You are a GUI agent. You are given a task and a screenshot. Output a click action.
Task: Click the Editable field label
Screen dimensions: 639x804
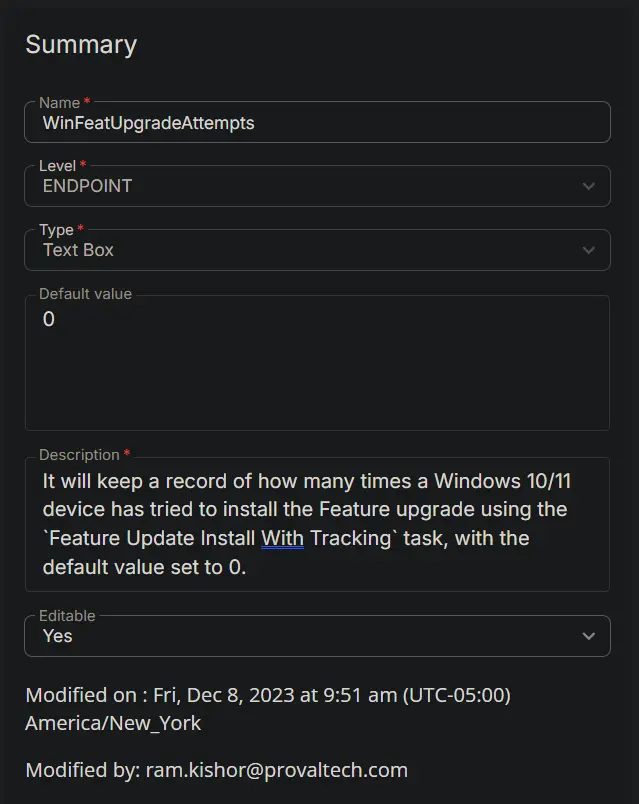pyautogui.click(x=67, y=615)
